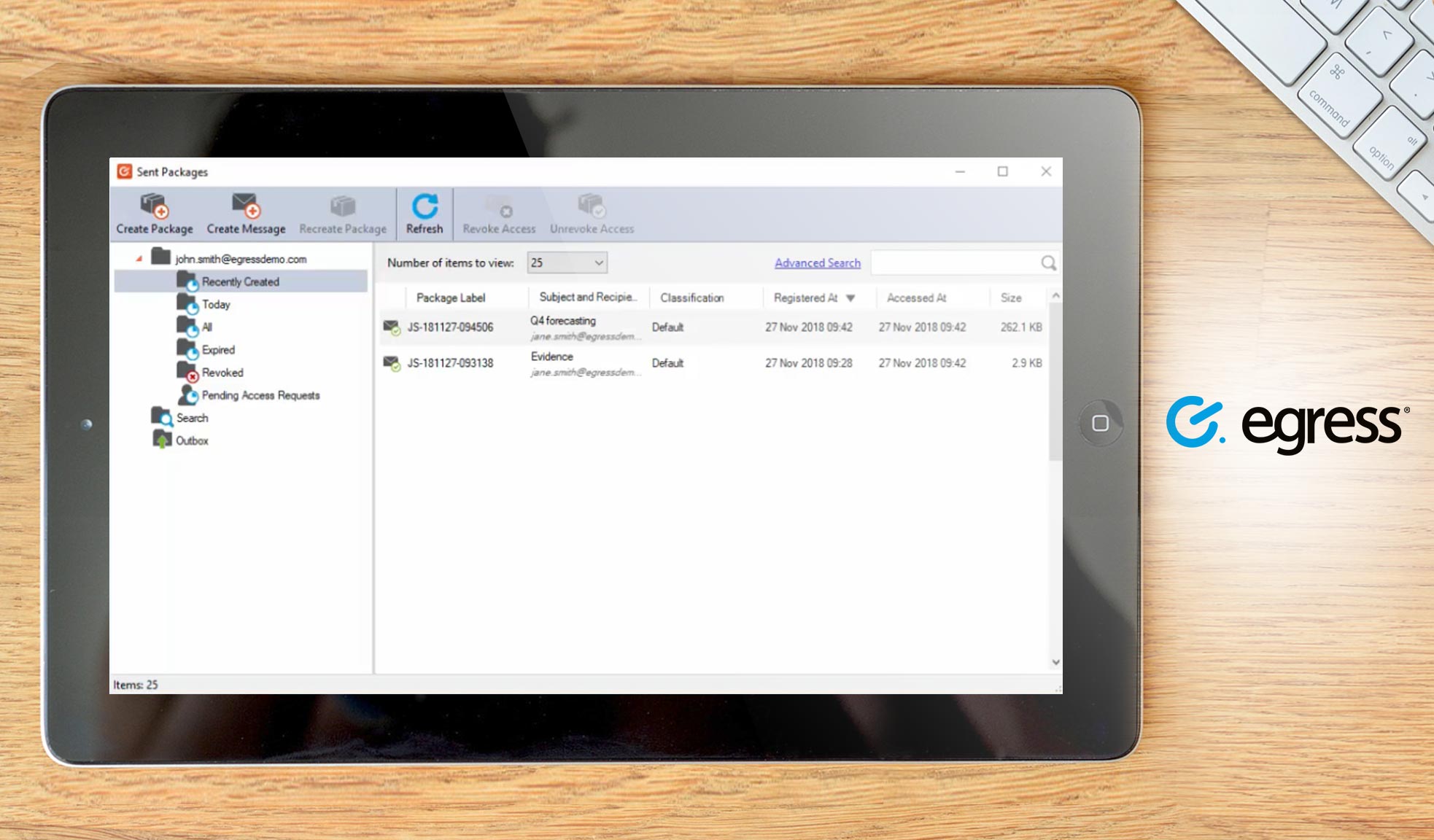Image resolution: width=1434 pixels, height=840 pixels.
Task: Select the Create Message icon
Action: 245,211
